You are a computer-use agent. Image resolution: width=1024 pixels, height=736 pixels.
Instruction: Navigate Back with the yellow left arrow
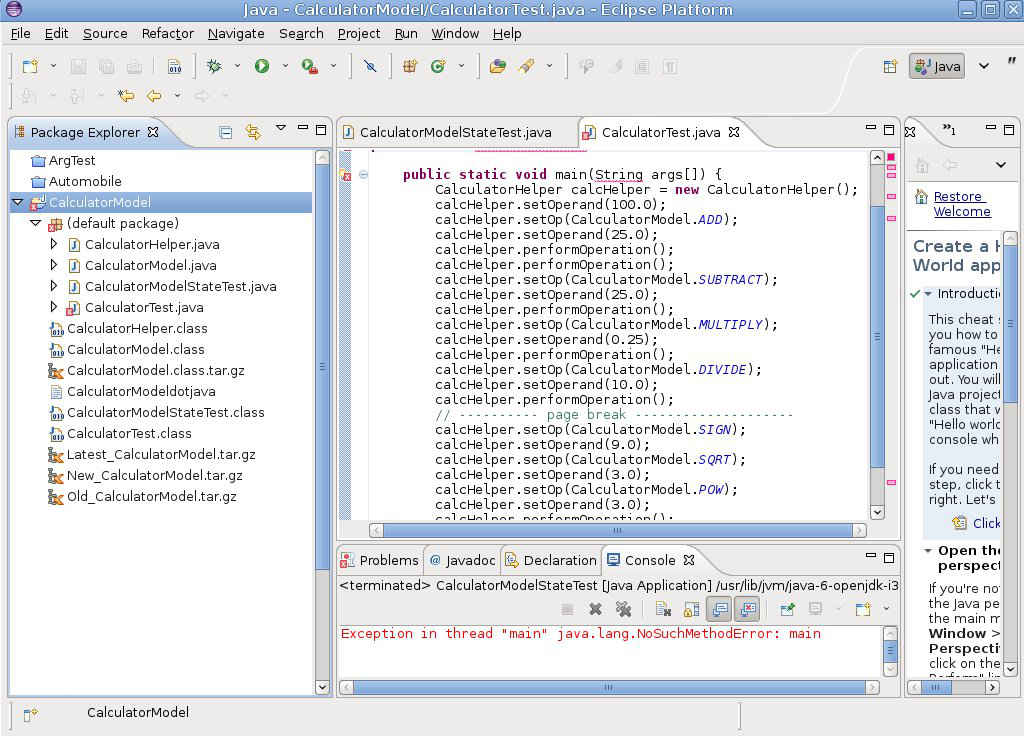(x=154, y=96)
